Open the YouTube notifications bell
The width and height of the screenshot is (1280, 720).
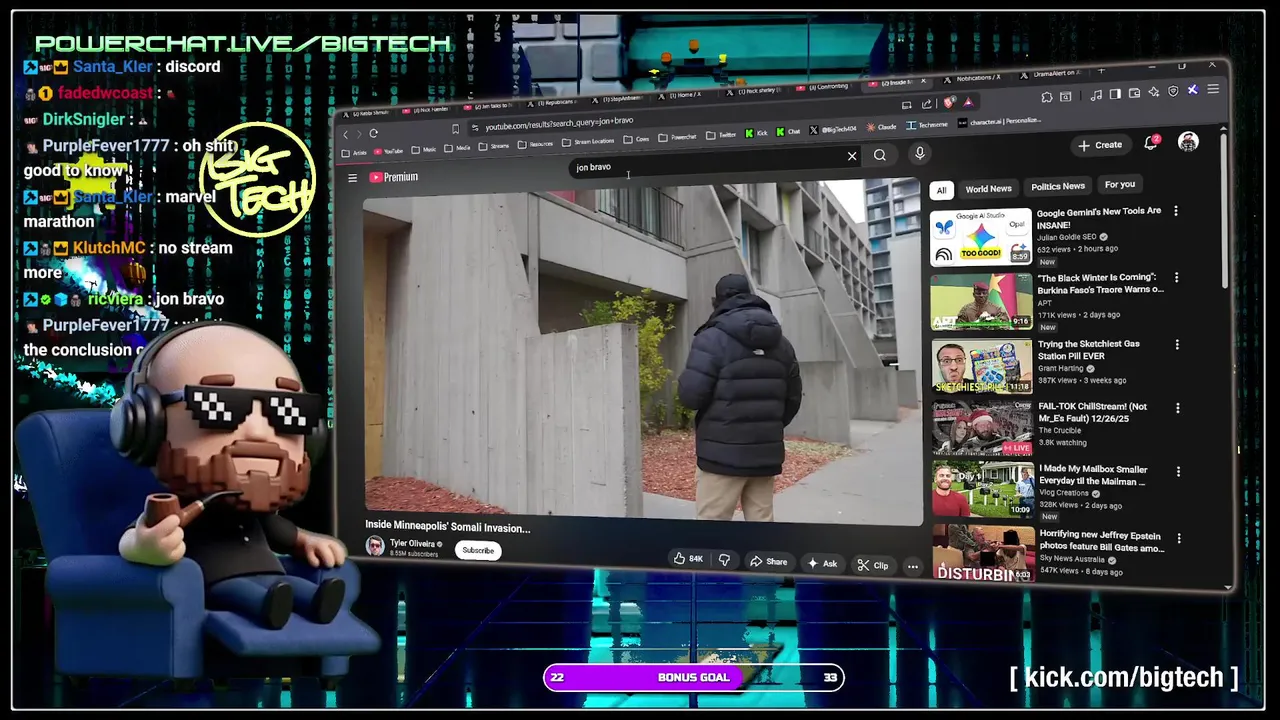(1151, 143)
